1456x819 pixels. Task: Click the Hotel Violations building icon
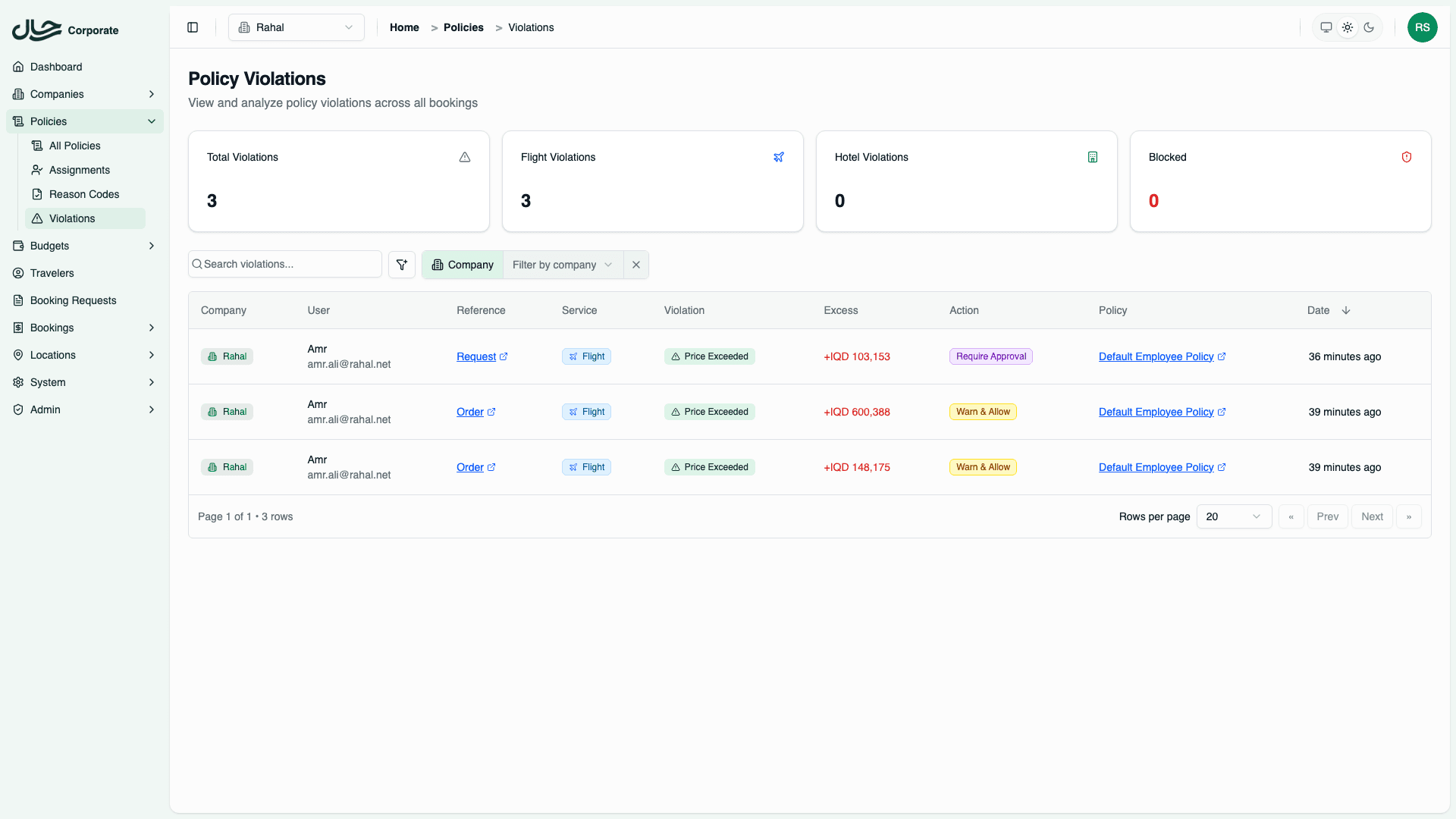coord(1092,157)
